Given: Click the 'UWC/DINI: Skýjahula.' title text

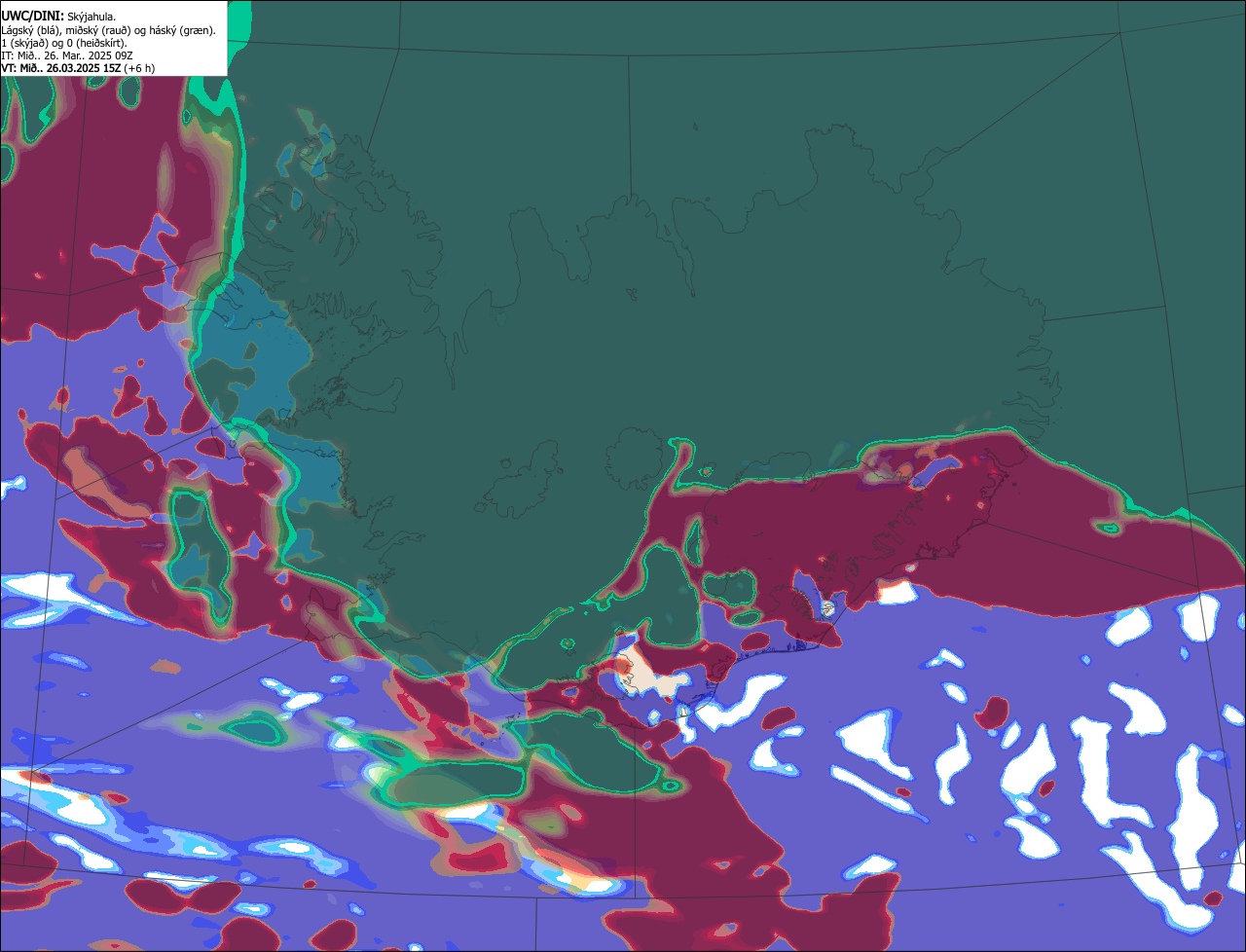Looking at the screenshot, I should click(x=58, y=17).
